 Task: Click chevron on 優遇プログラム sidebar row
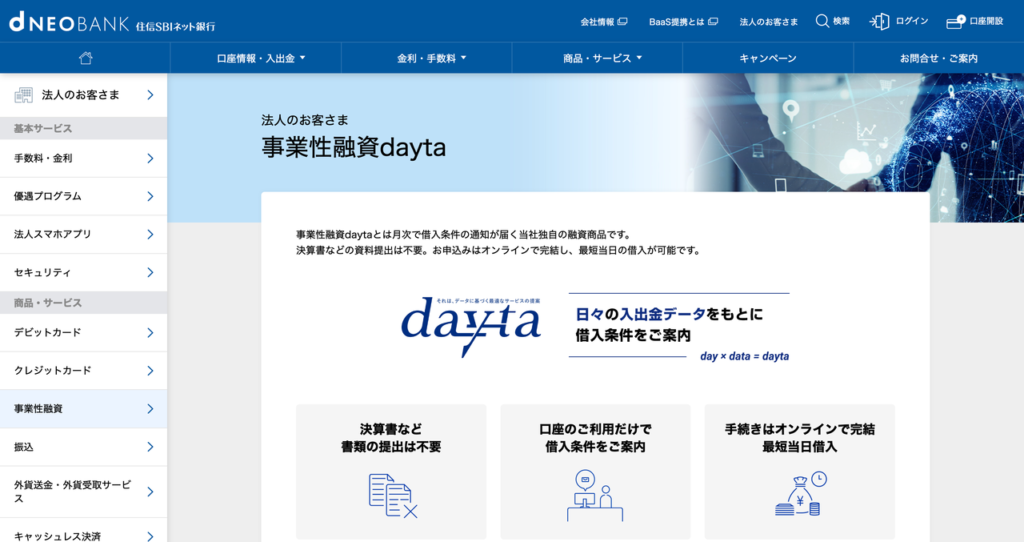(150, 196)
